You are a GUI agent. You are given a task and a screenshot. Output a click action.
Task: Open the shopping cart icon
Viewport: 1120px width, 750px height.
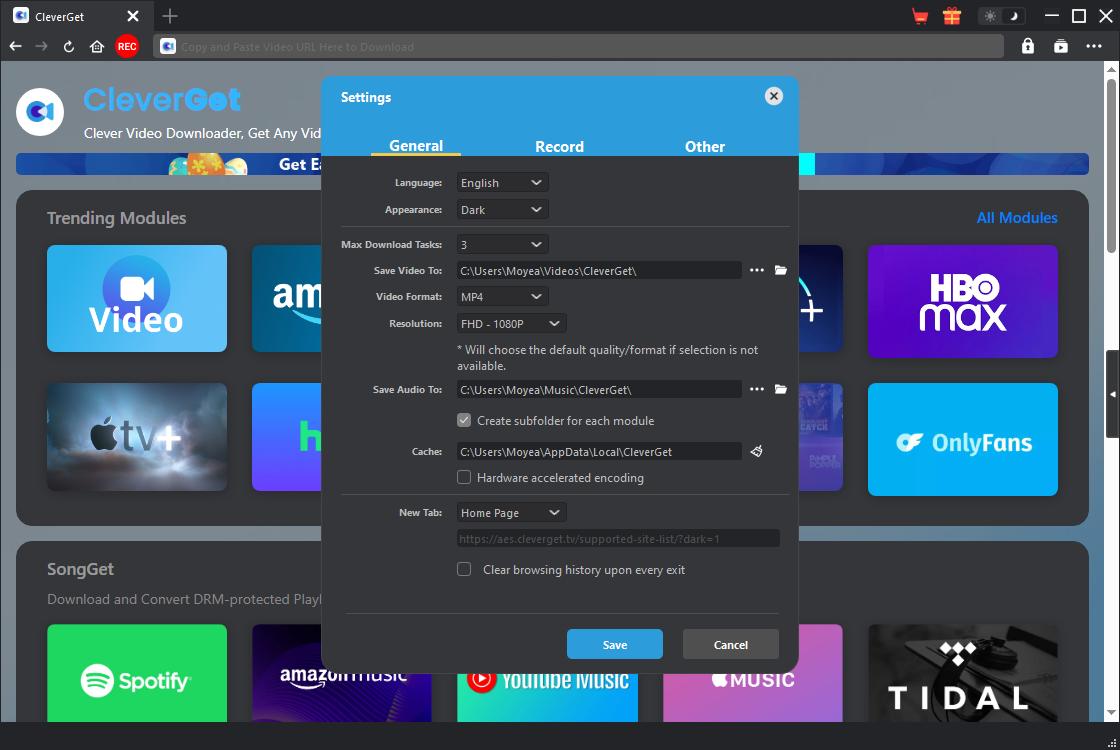pyautogui.click(x=920, y=16)
